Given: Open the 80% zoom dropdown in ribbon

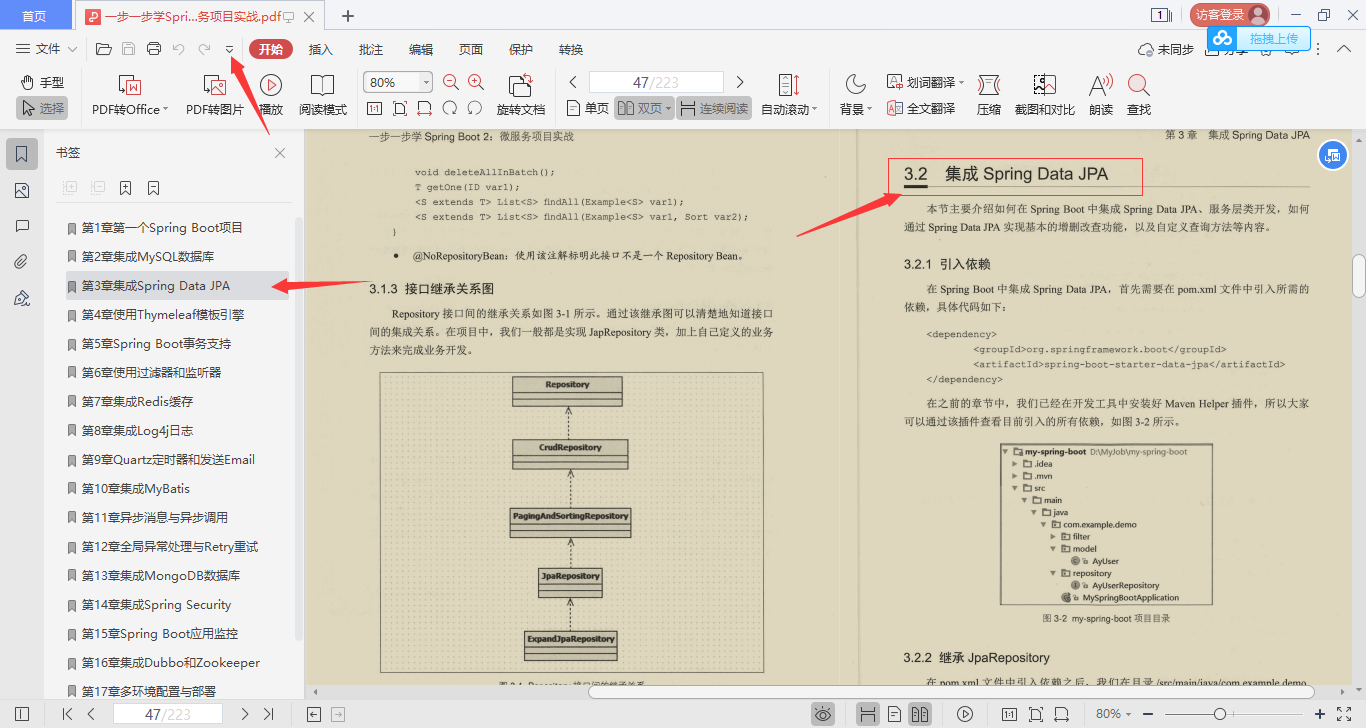Looking at the screenshot, I should (x=427, y=82).
